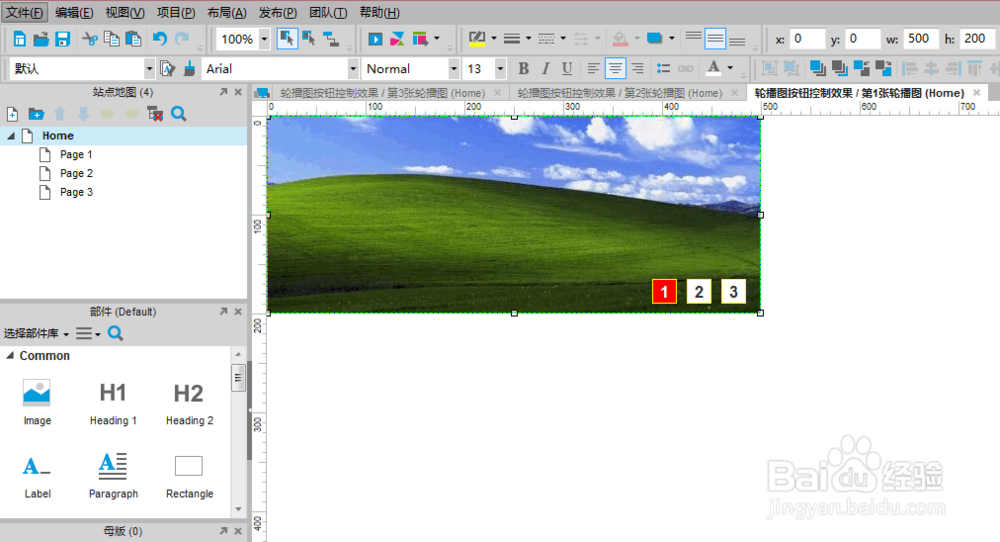Screen dimensions: 1000x542
Task: Click the Generate prototype icon
Action: (x=420, y=39)
